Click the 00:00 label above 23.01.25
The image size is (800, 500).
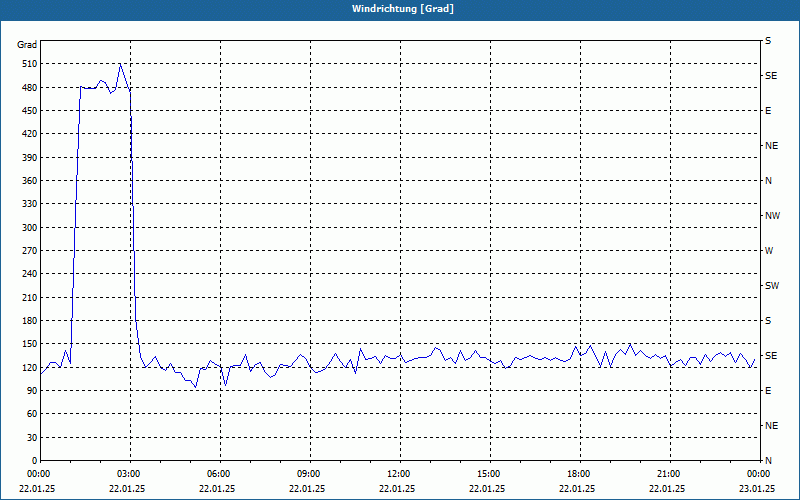tap(757, 474)
